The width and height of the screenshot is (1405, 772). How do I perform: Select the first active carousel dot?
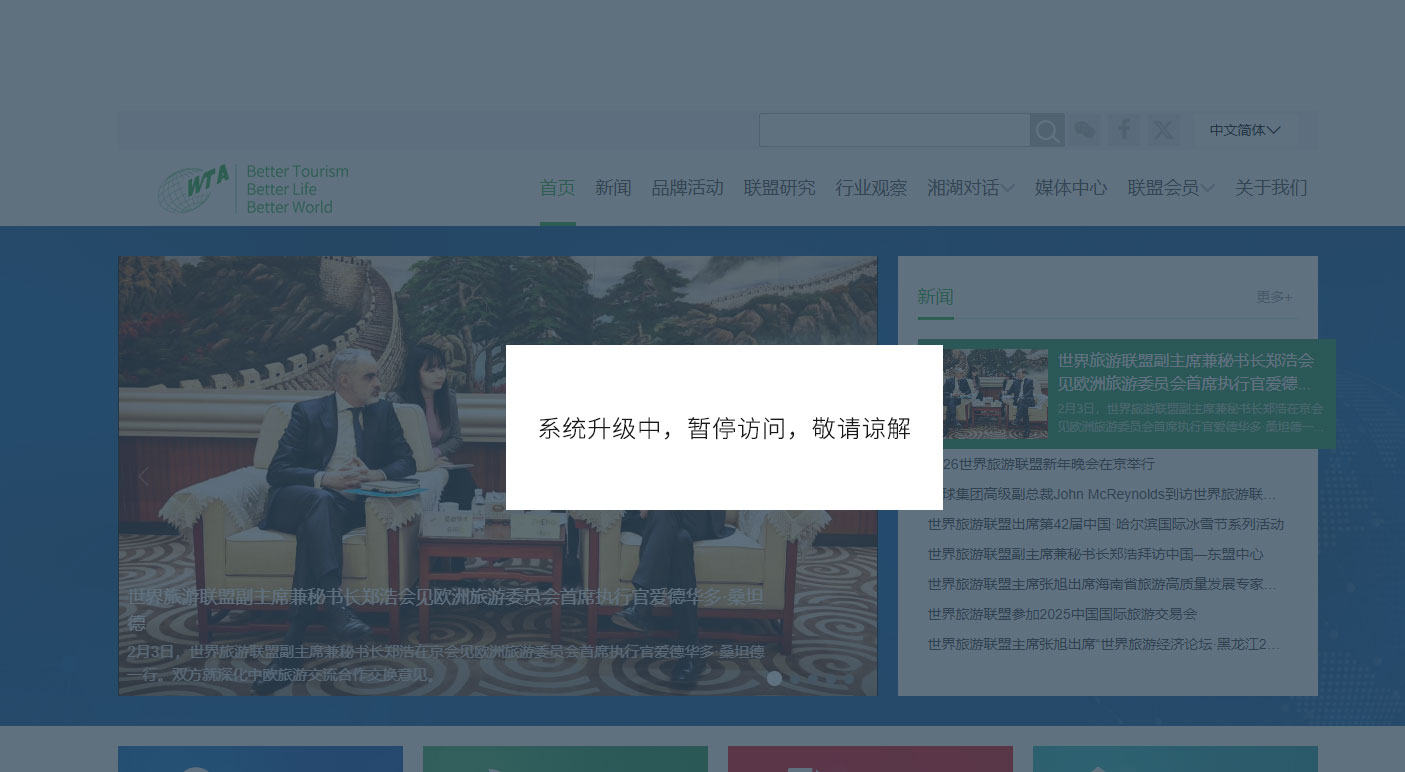click(774, 678)
